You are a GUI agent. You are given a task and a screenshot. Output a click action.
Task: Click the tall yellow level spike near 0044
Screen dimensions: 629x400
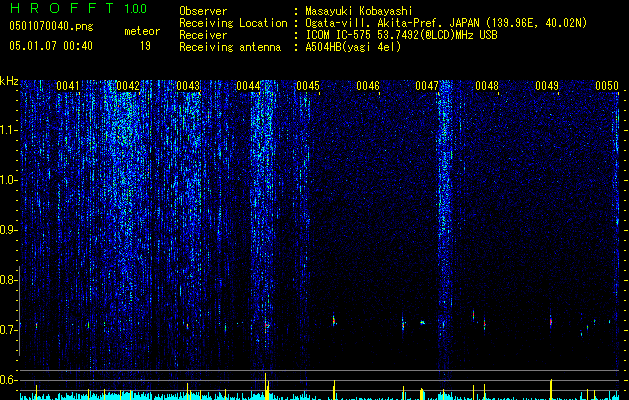coord(265,386)
